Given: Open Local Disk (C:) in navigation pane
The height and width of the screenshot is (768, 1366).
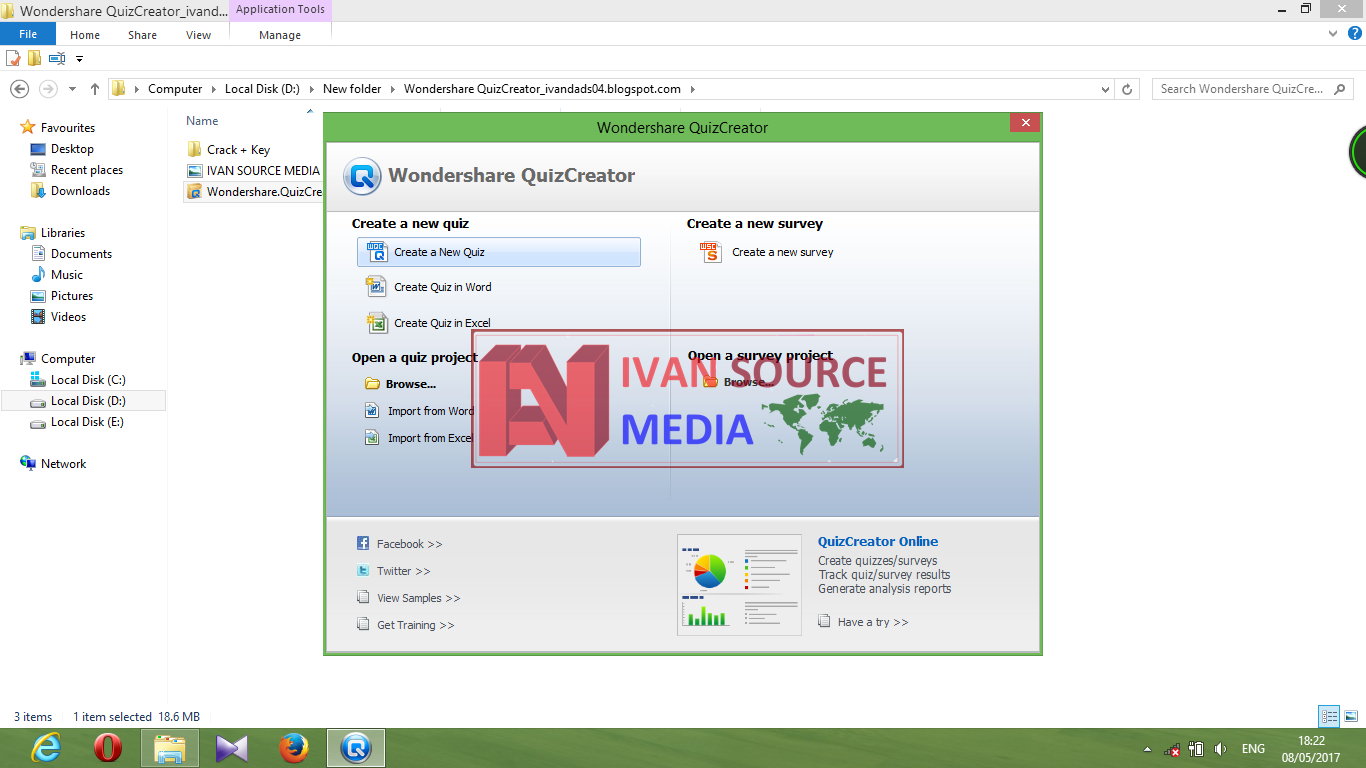Looking at the screenshot, I should tap(88, 380).
